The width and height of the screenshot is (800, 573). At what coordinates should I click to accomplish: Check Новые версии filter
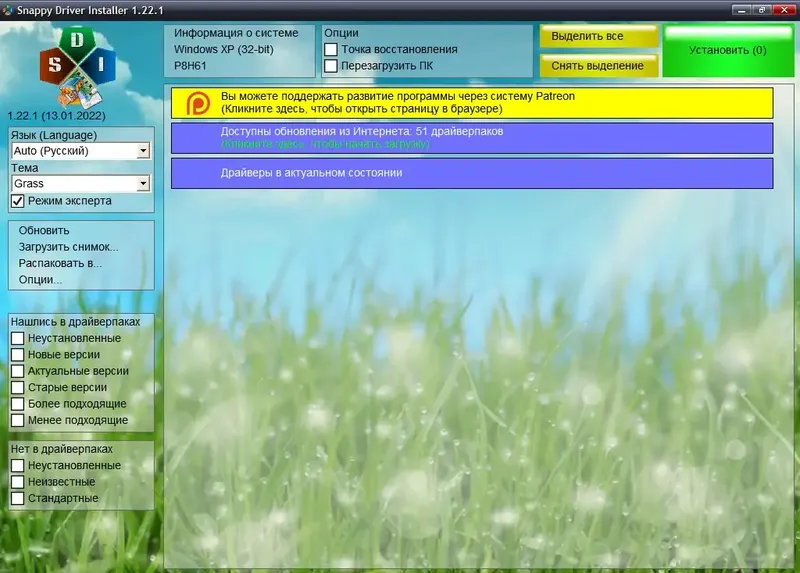[18, 355]
